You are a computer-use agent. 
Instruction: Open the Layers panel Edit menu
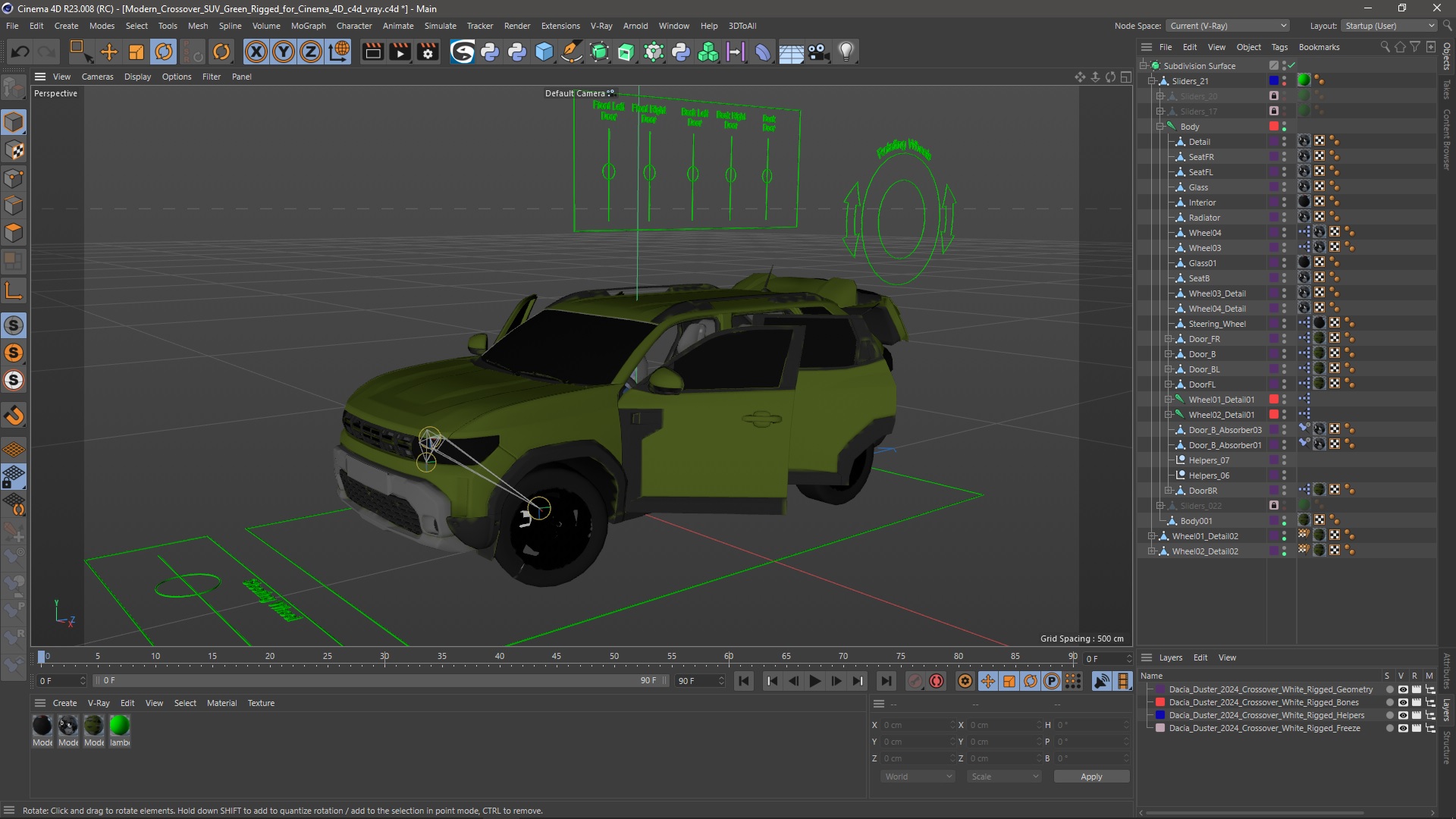(x=1200, y=657)
